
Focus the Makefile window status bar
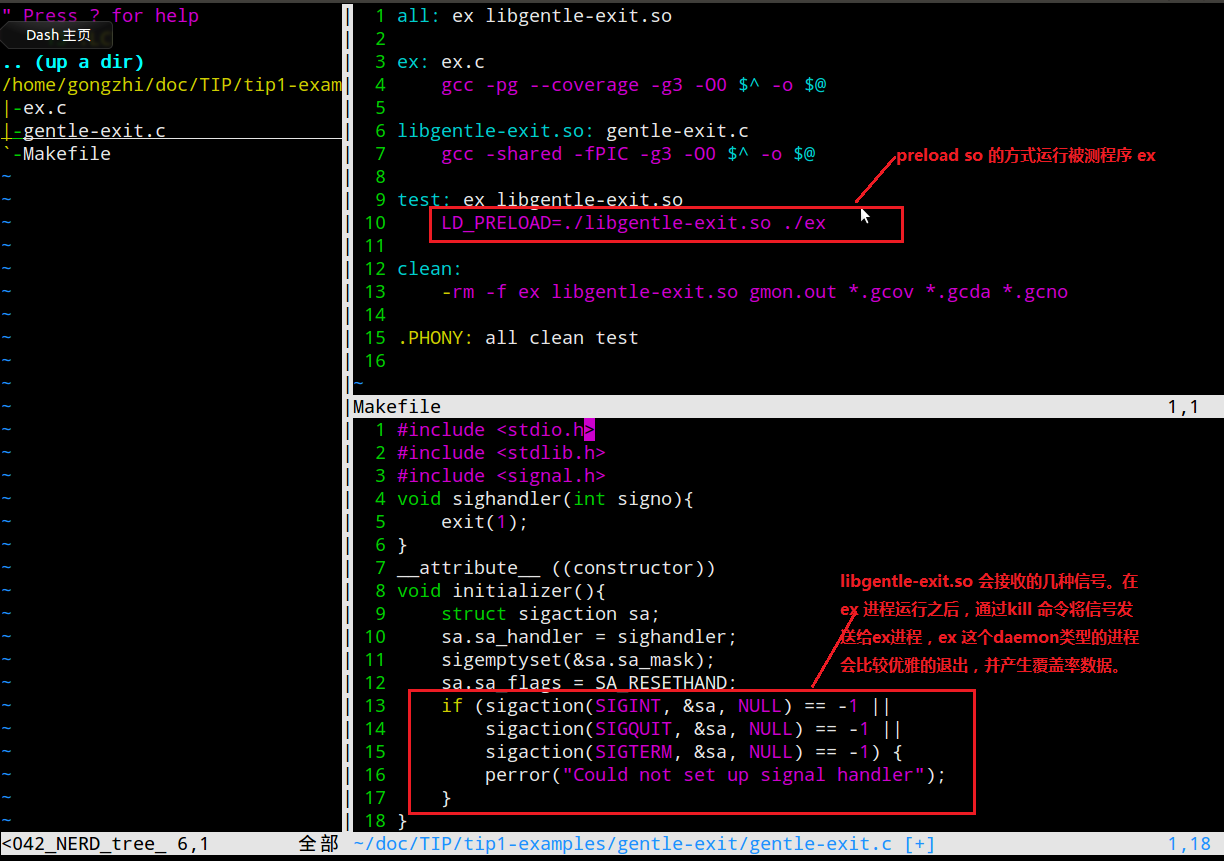(x=780, y=407)
